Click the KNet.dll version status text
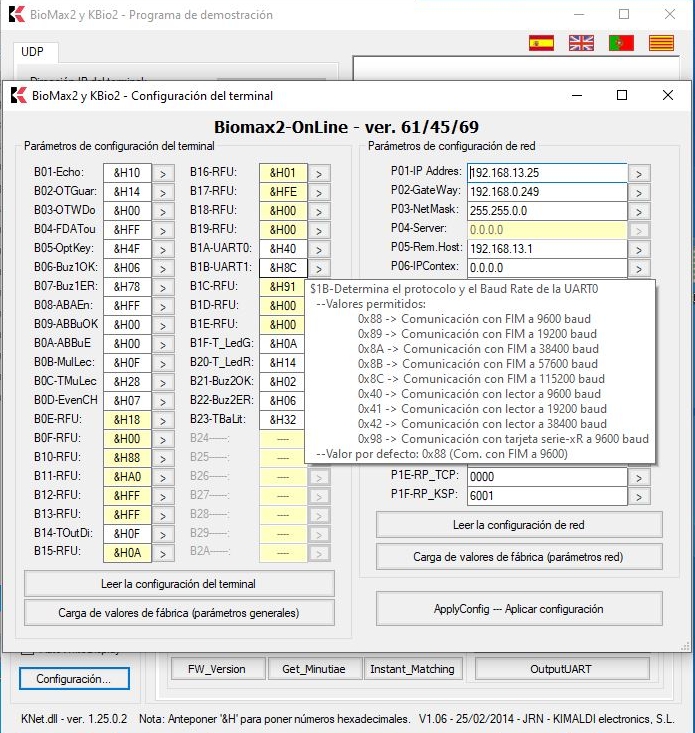Viewport: 695px width, 733px height. (x=74, y=719)
